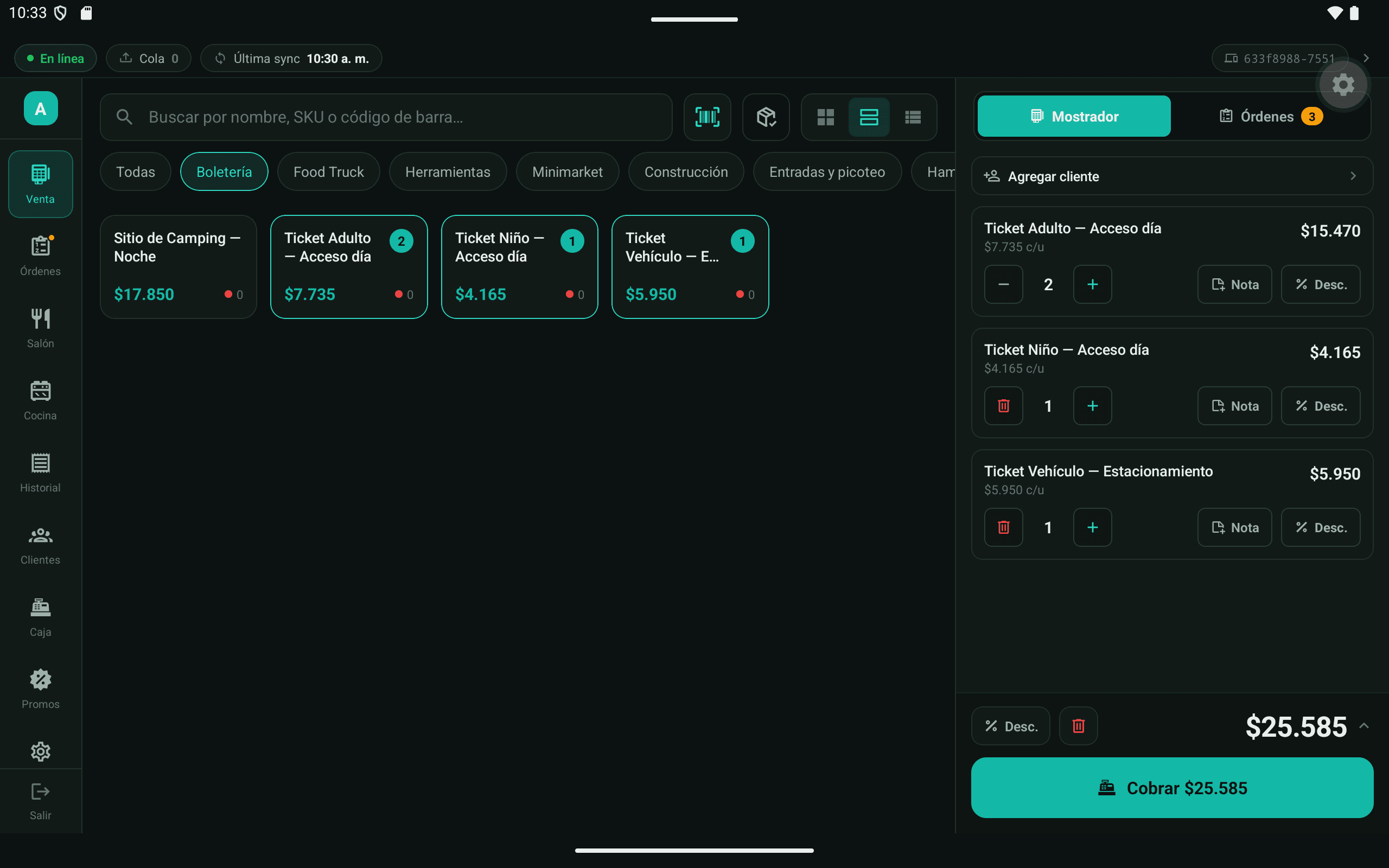Switch to compact list view
Viewport: 1389px width, 868px height.
(x=913, y=117)
